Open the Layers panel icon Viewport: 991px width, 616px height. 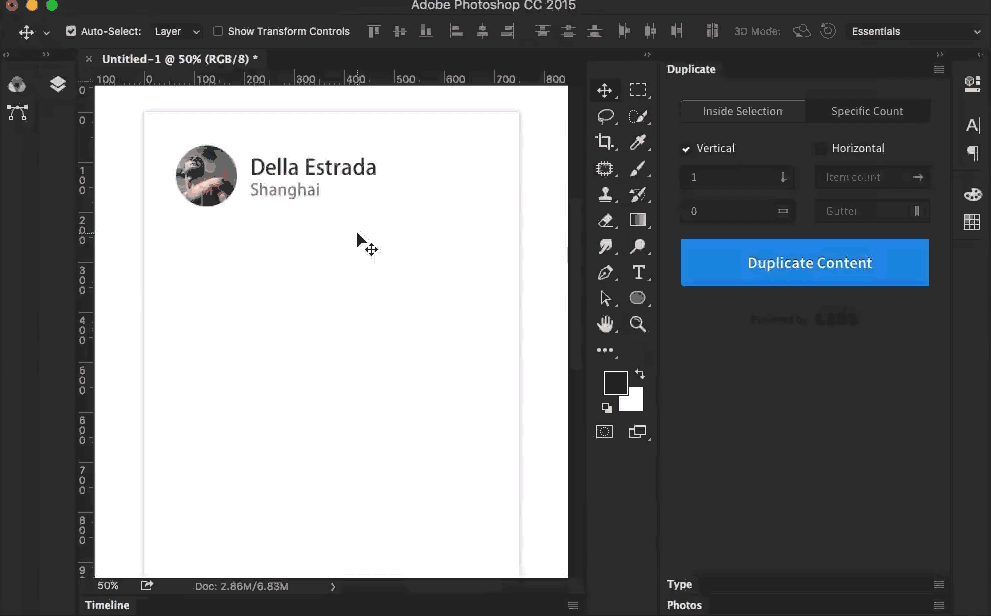pyautogui.click(x=58, y=85)
